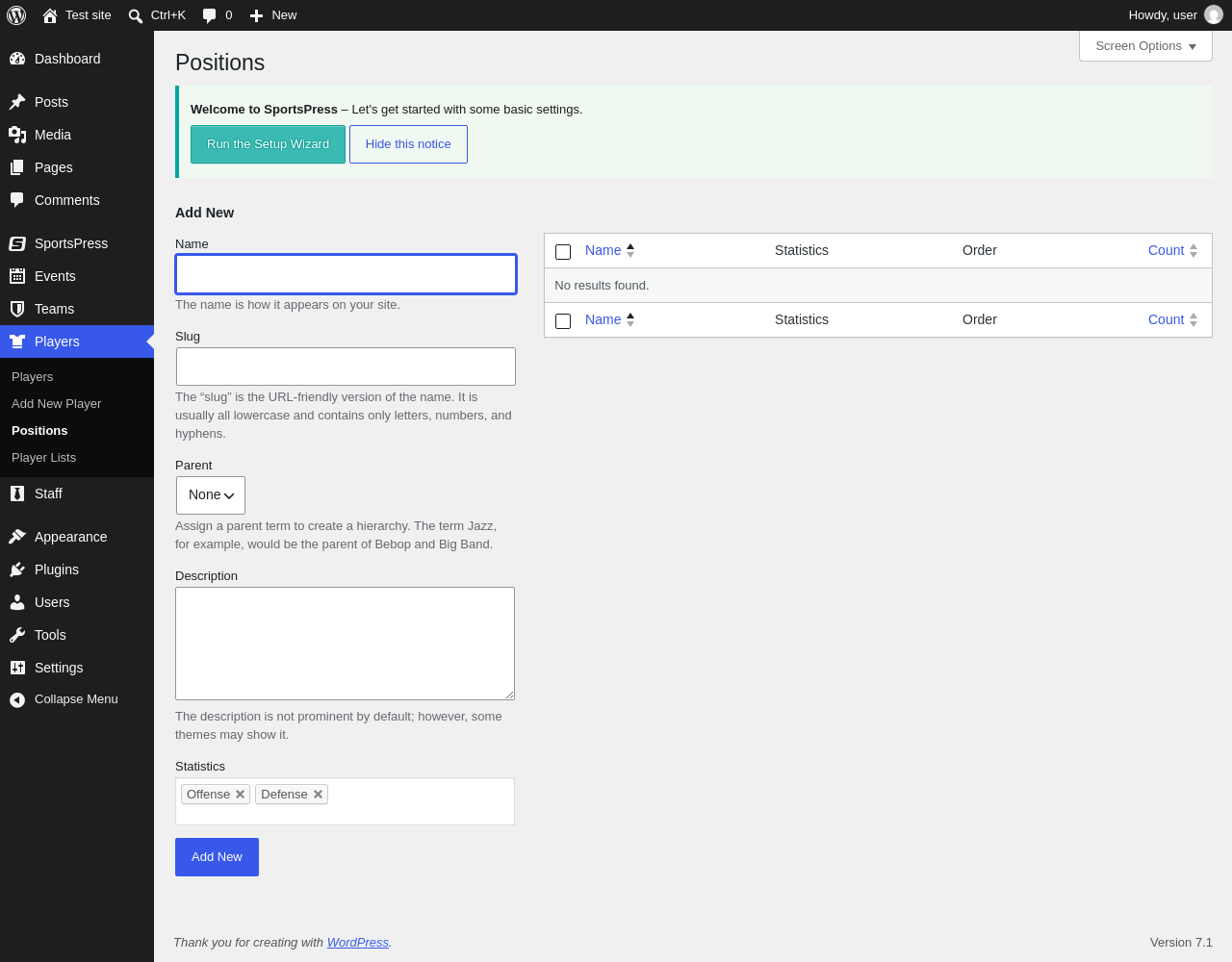The width and height of the screenshot is (1232, 962).
Task: Remove the Defense tag with its X
Action: 318,795
